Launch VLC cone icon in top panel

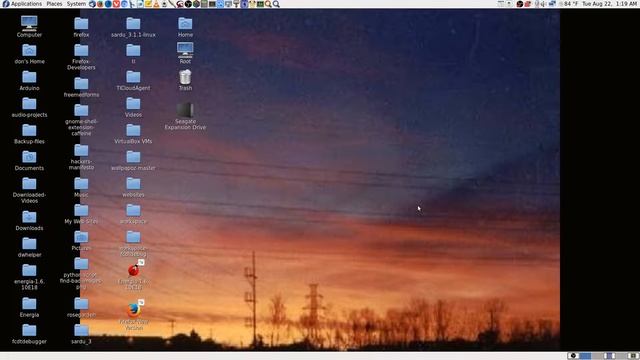coord(156,4)
